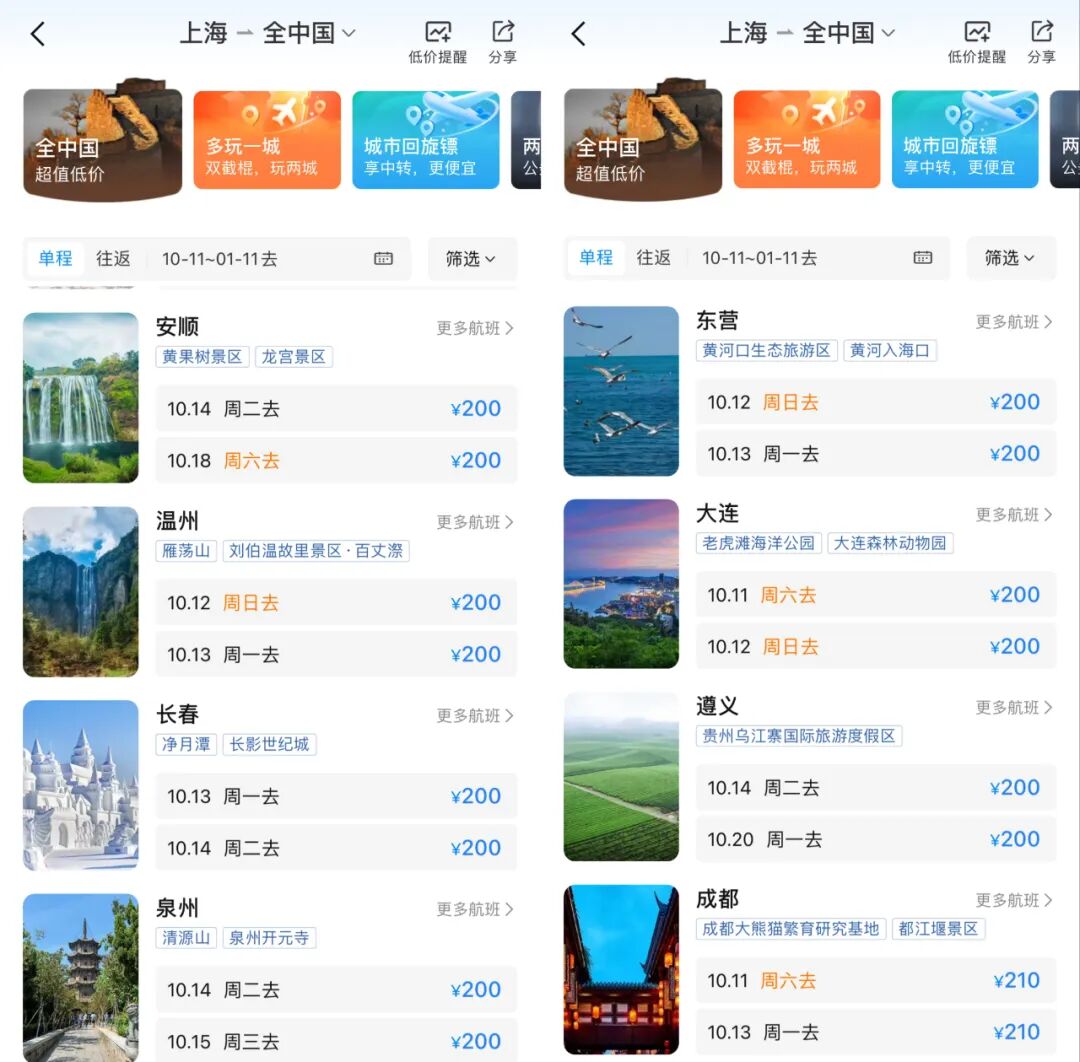The height and width of the screenshot is (1062, 1080).
Task: Tap the share (分享) icon at top right
Action: (x=502, y=33)
